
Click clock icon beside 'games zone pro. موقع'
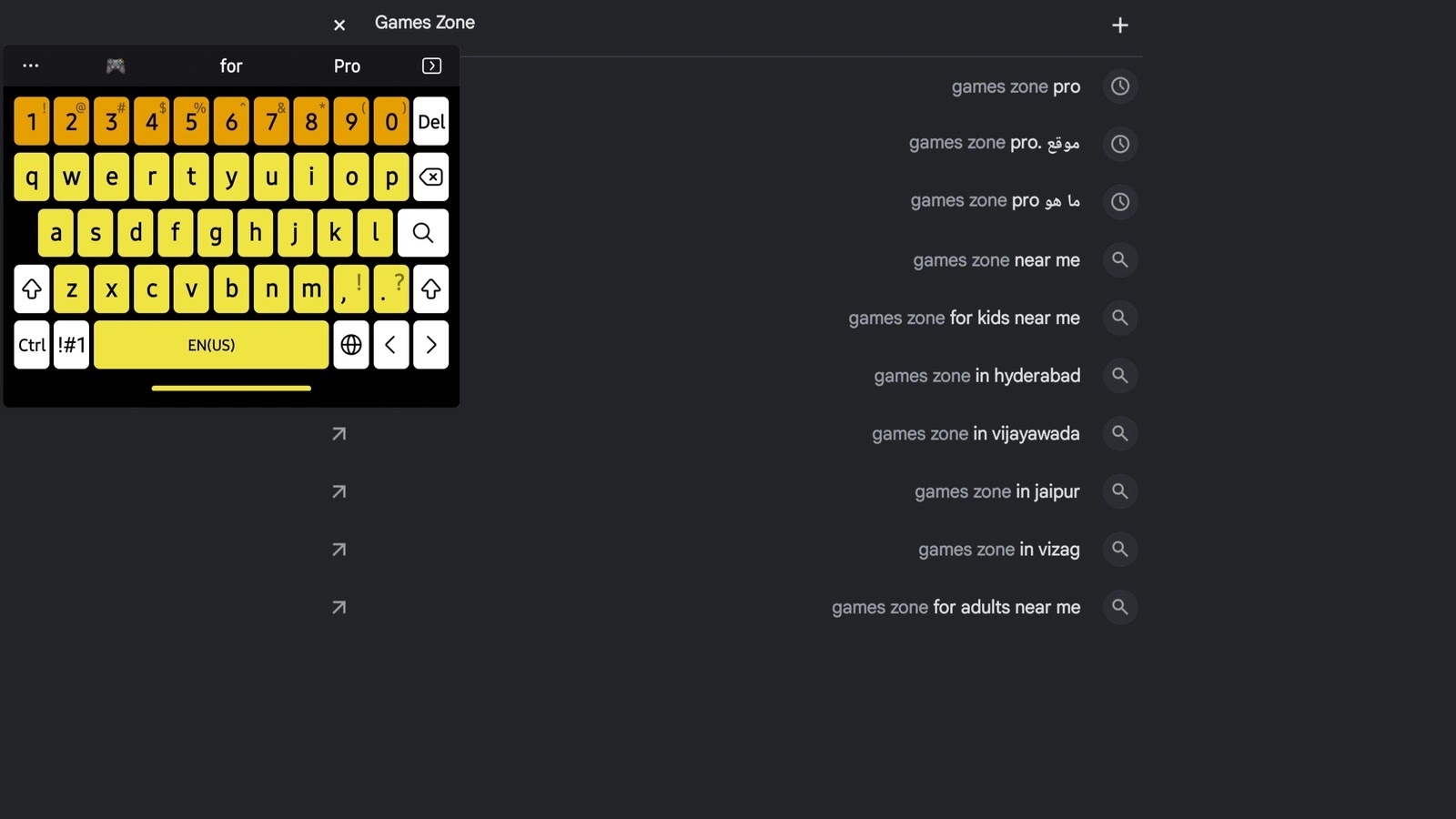coord(1120,144)
